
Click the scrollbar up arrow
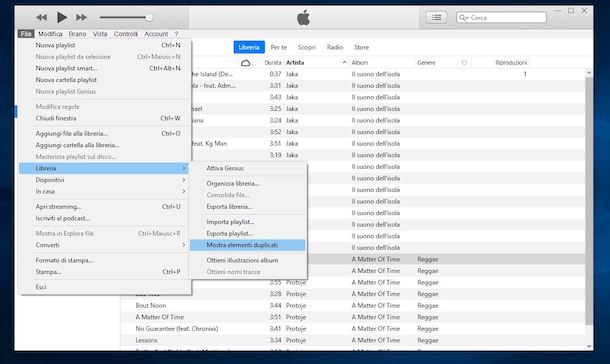pos(589,72)
